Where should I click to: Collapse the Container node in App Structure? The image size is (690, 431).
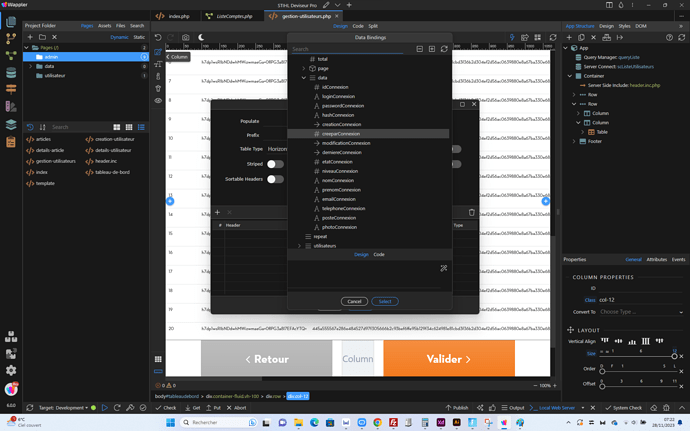click(570, 76)
